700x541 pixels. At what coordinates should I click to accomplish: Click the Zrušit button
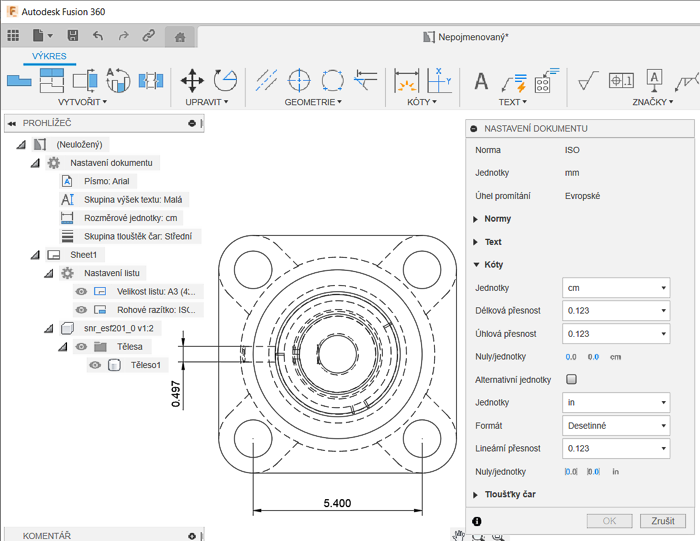[662, 521]
